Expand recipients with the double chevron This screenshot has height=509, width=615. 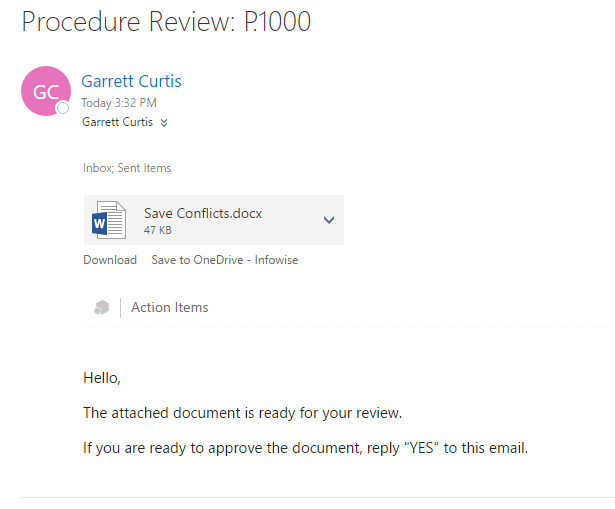[164, 123]
